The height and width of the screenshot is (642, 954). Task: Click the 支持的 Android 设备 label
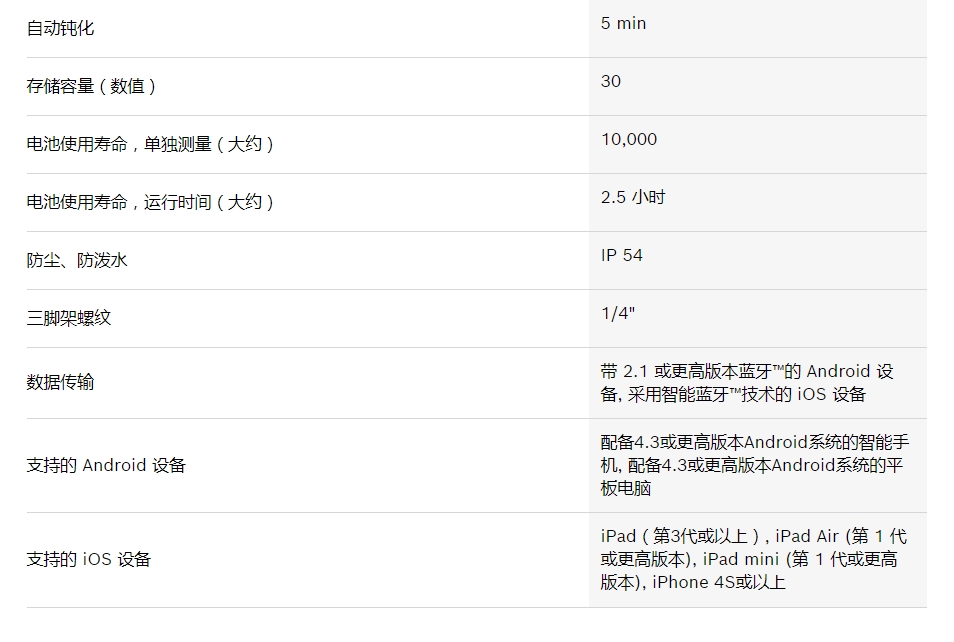click(106, 465)
